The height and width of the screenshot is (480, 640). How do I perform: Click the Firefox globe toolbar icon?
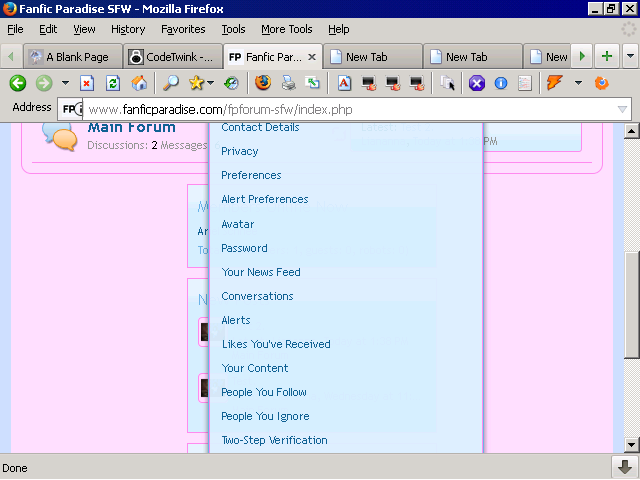(x=263, y=83)
